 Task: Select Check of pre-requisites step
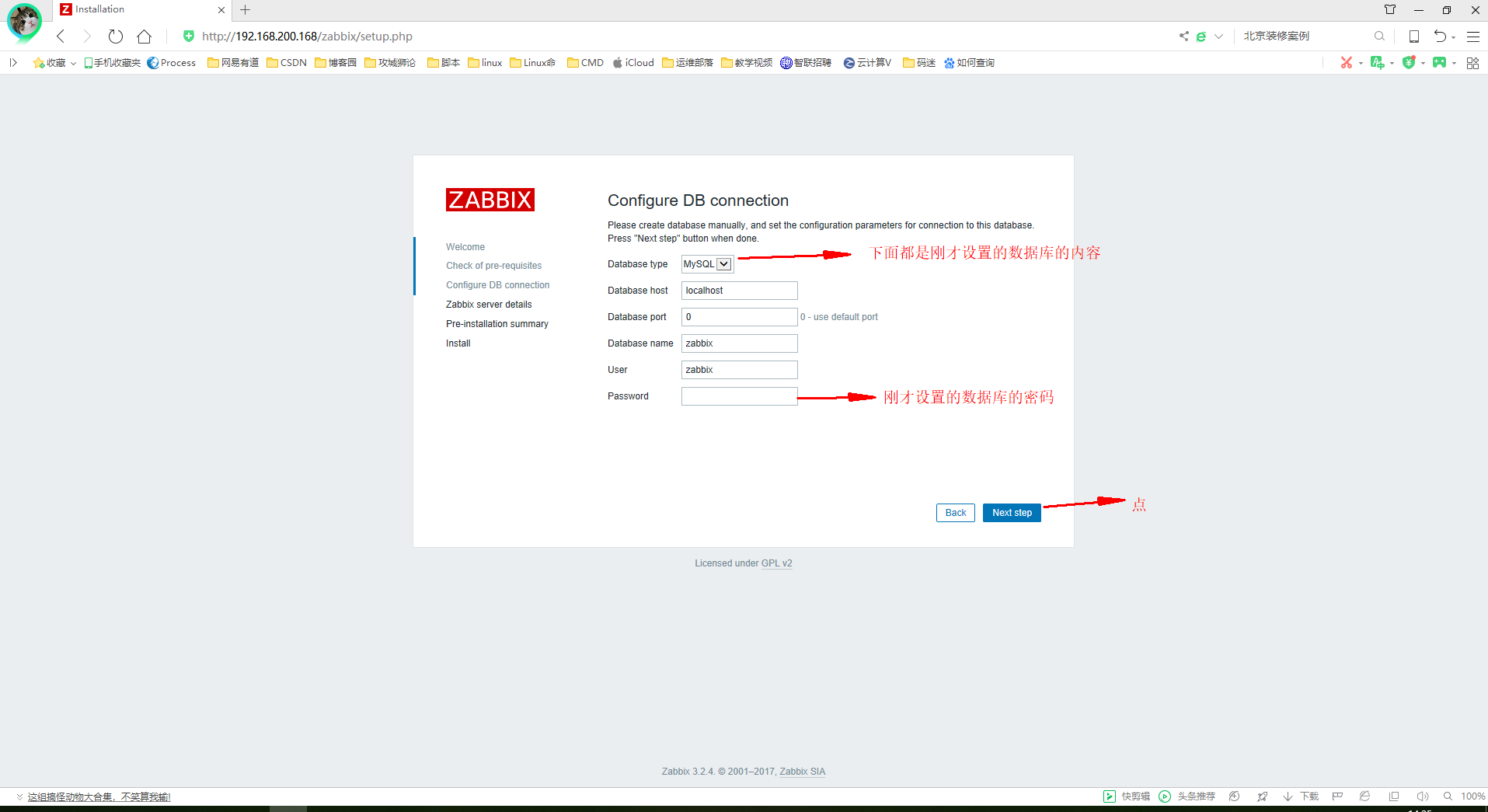tap(494, 266)
